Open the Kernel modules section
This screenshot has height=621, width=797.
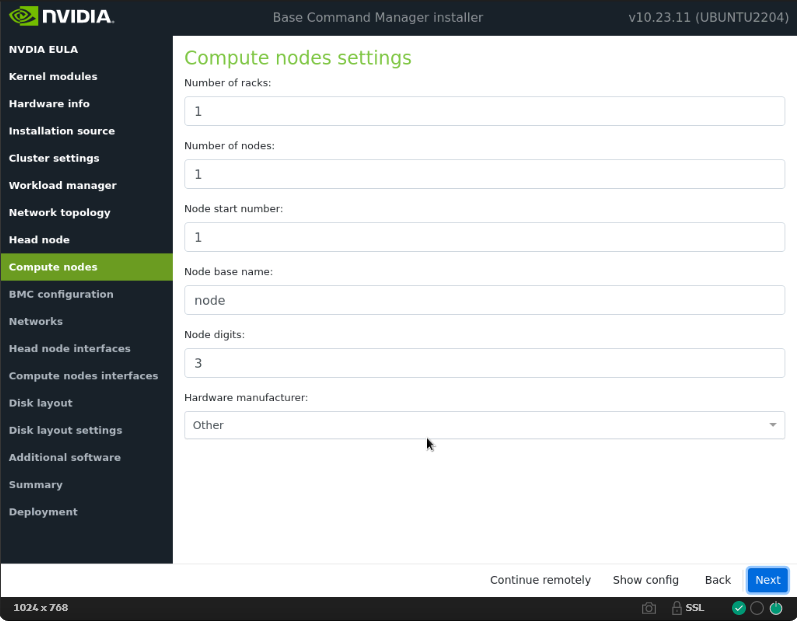point(53,77)
